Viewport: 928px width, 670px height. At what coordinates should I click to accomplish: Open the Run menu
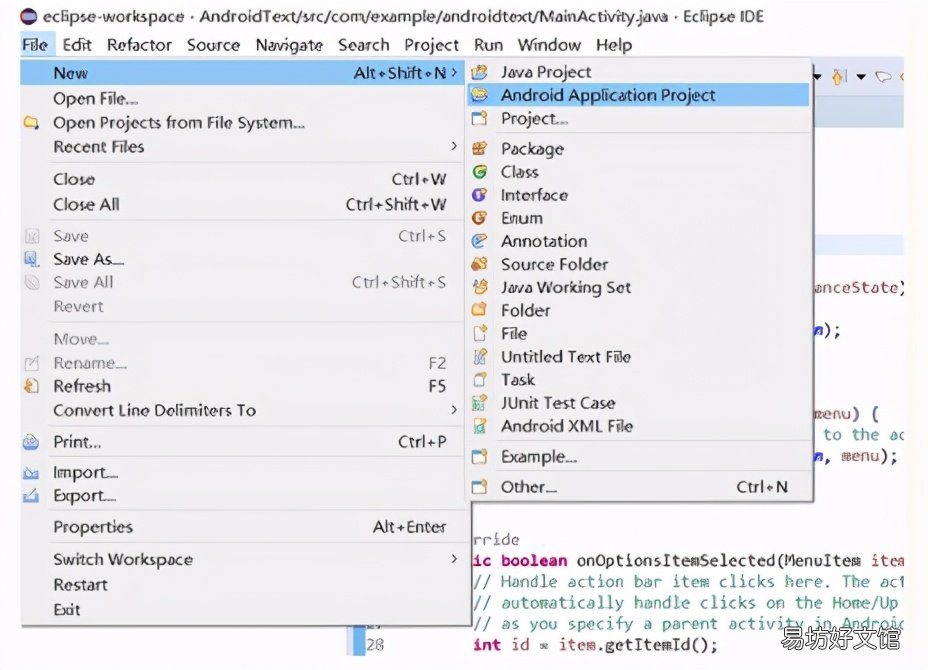pyautogui.click(x=488, y=45)
